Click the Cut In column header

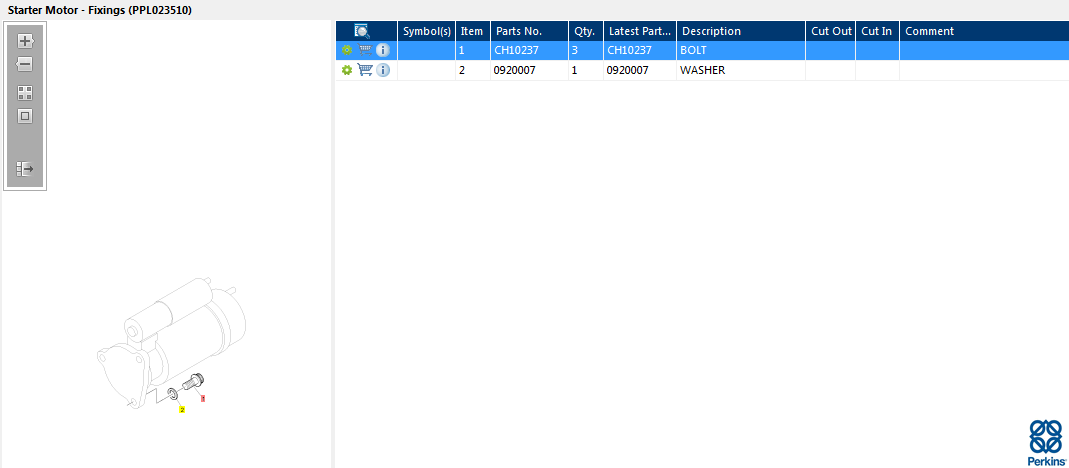click(877, 31)
